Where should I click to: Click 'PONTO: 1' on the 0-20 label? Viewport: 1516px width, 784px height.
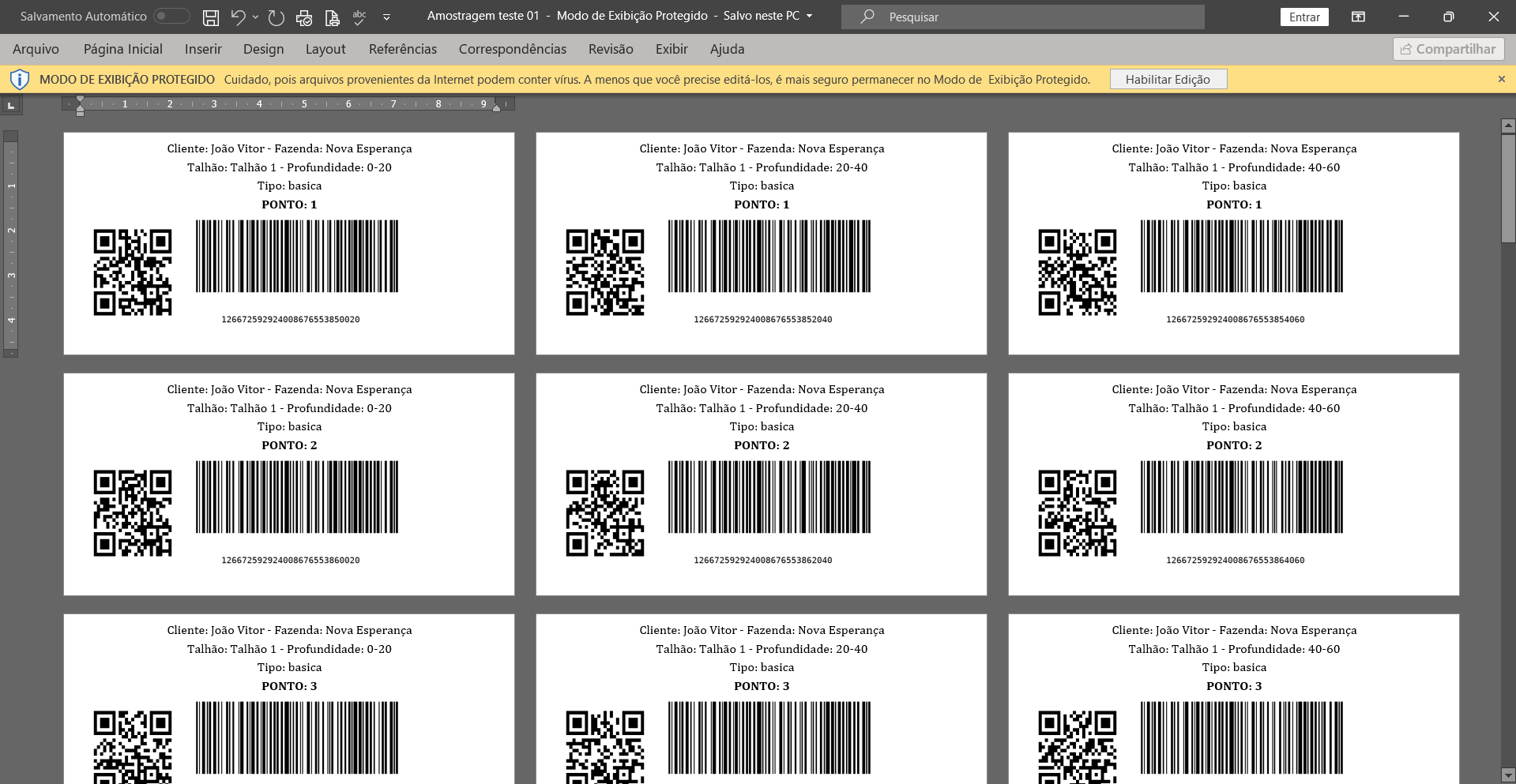tap(289, 204)
